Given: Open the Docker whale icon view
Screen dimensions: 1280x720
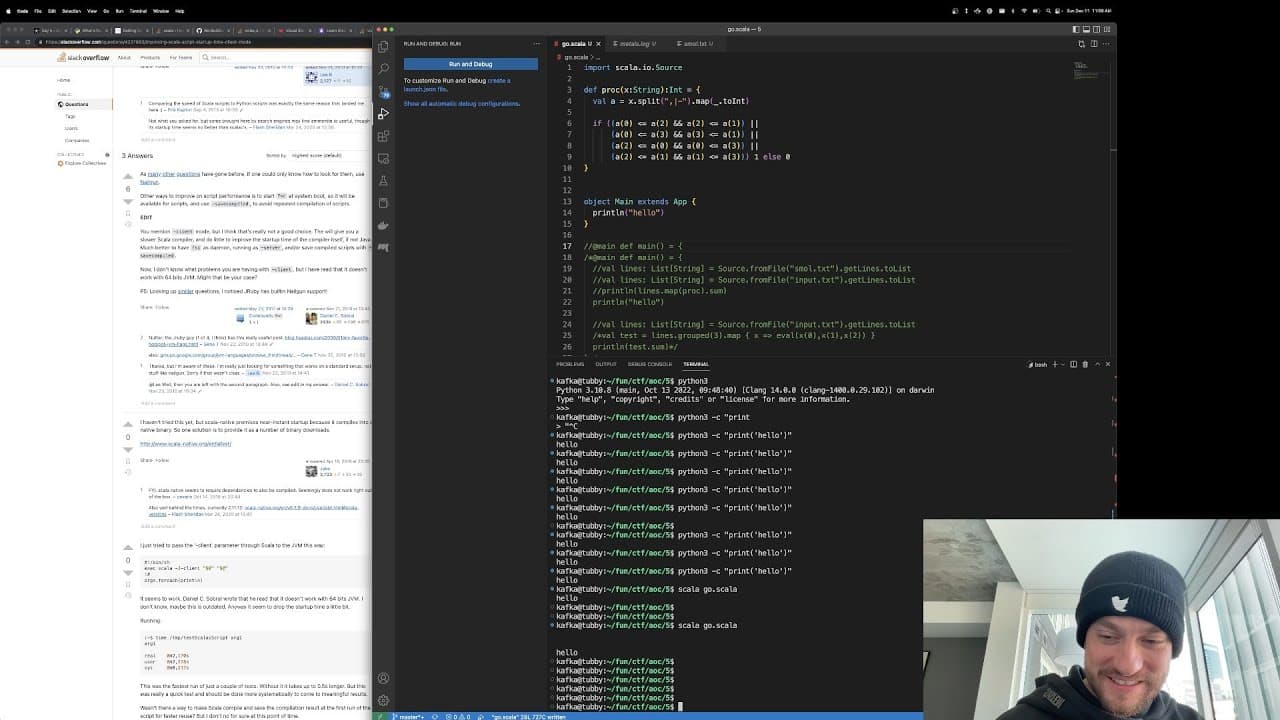Looking at the screenshot, I should click(x=383, y=226).
